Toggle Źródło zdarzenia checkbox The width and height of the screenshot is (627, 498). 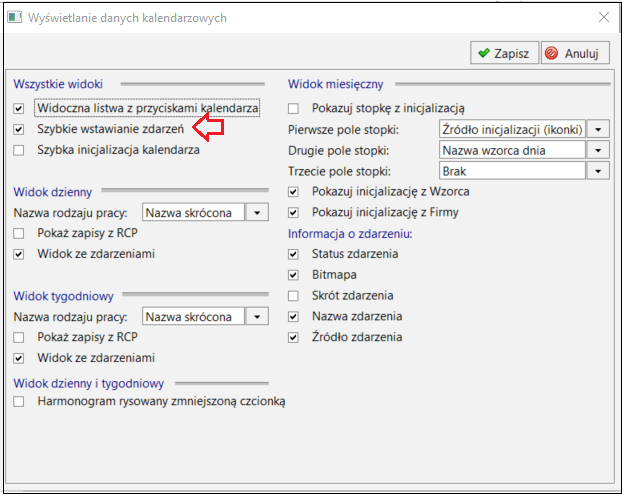point(293,337)
